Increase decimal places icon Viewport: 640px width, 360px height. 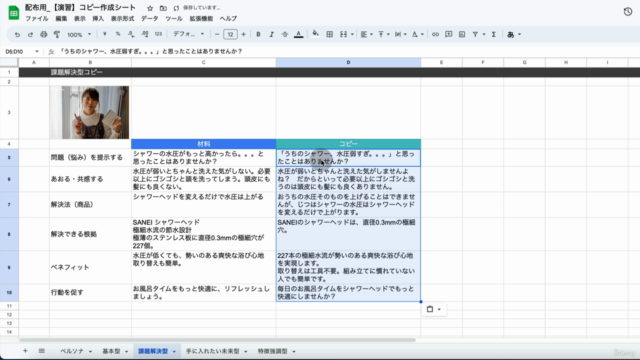(145, 34)
